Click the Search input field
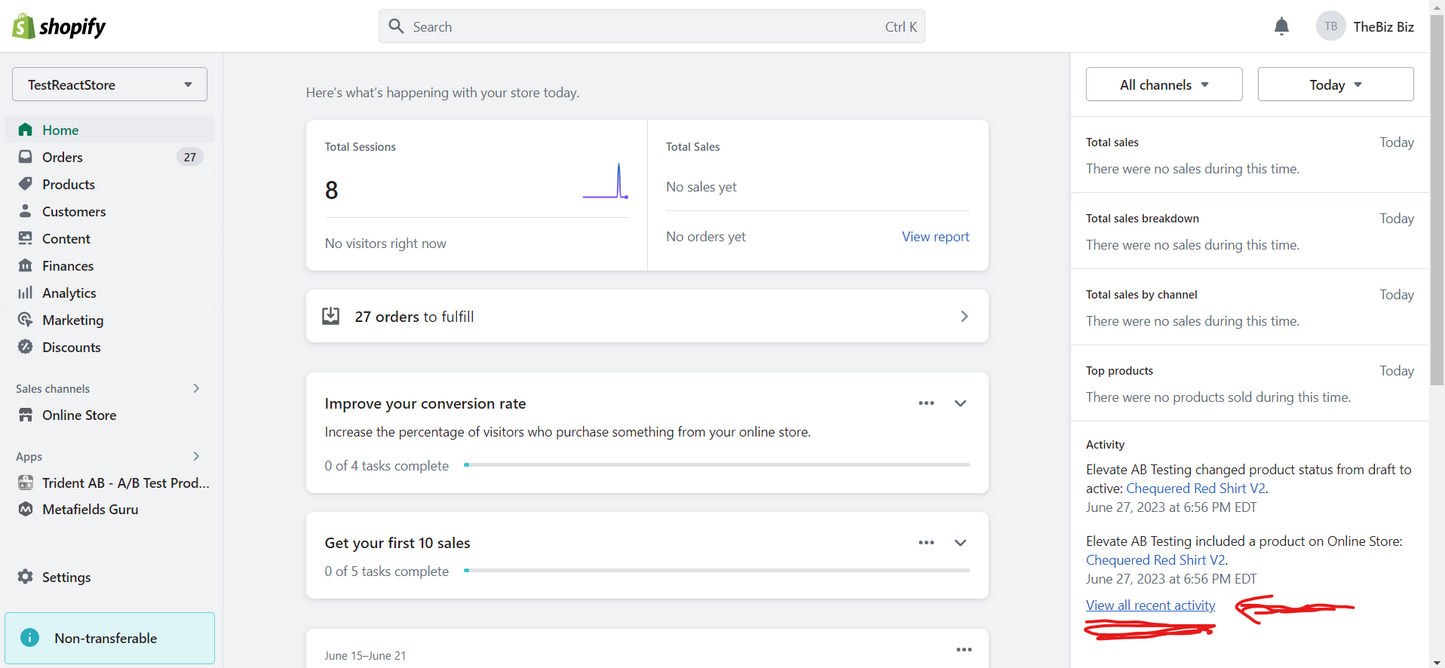Screen dimensions: 1445x668 tap(640, 27)
